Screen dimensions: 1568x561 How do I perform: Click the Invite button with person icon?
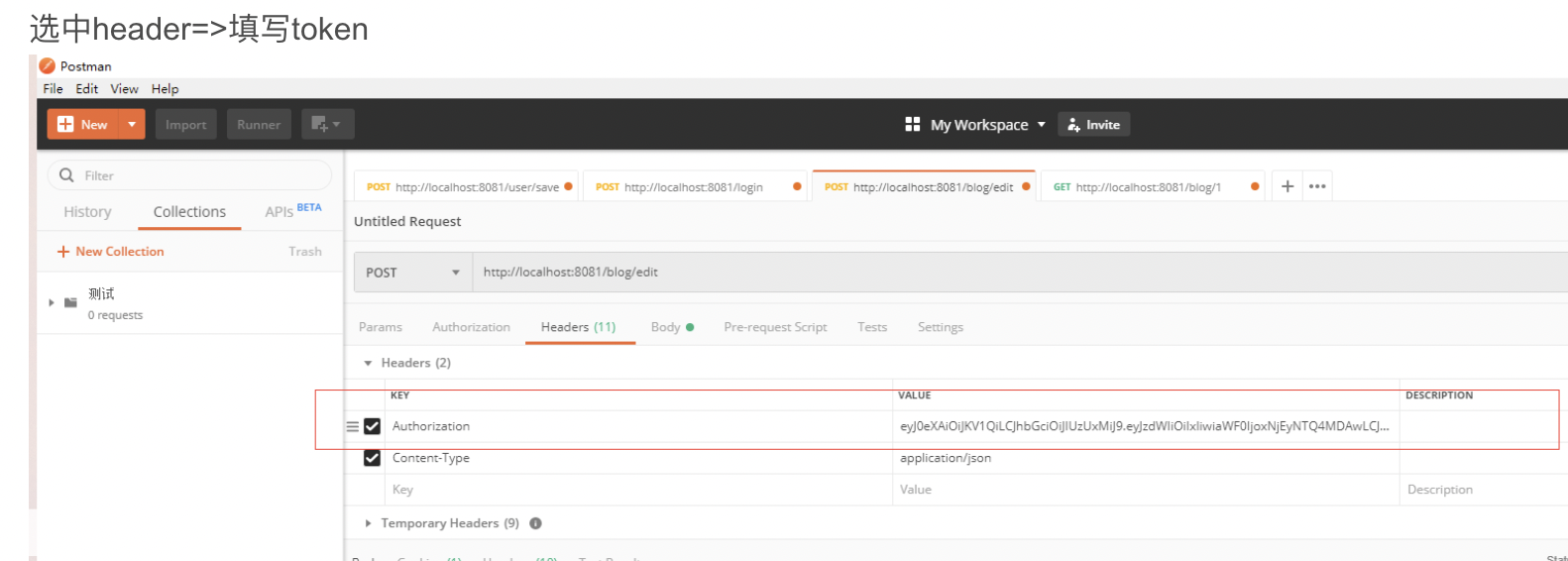pos(1093,124)
